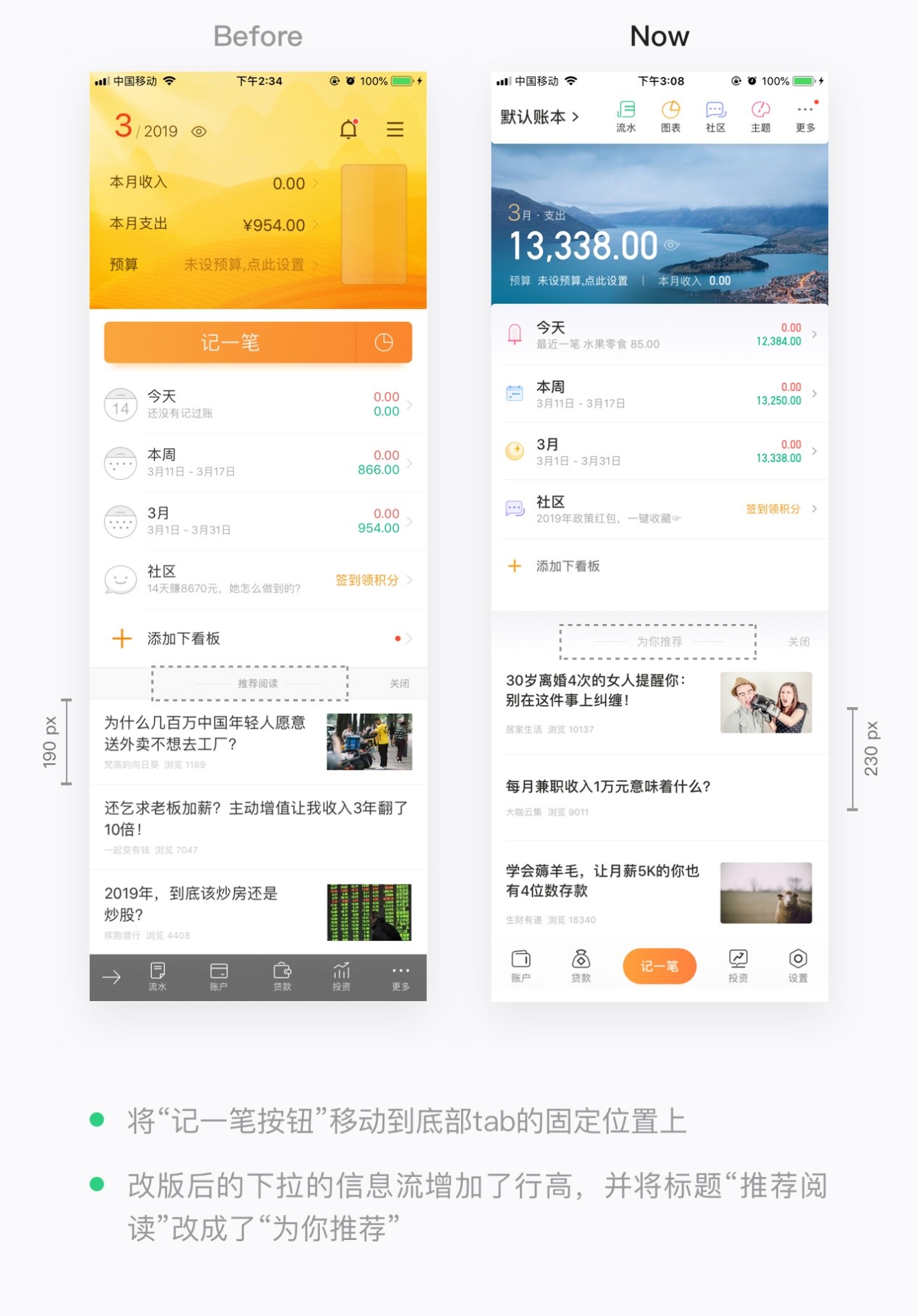Image resolution: width=918 pixels, height=1316 pixels.
Task: Tap the yellow clock icon for 3月 in Now
Action: point(514,451)
